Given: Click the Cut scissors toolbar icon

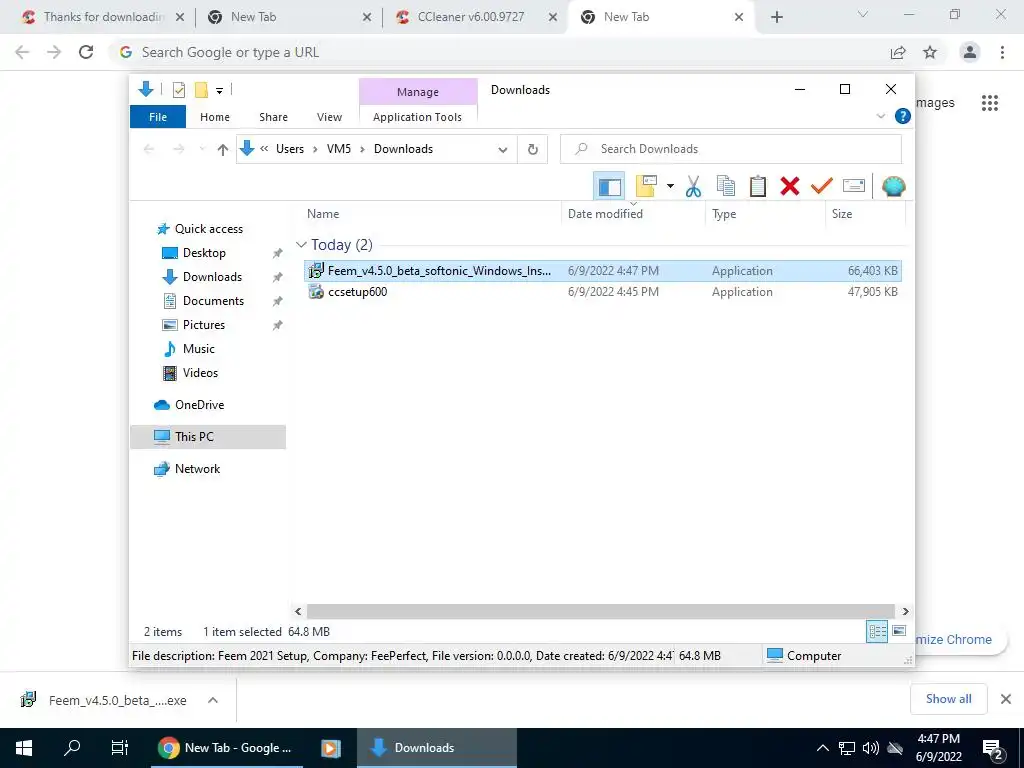Looking at the screenshot, I should pyautogui.click(x=693, y=186).
